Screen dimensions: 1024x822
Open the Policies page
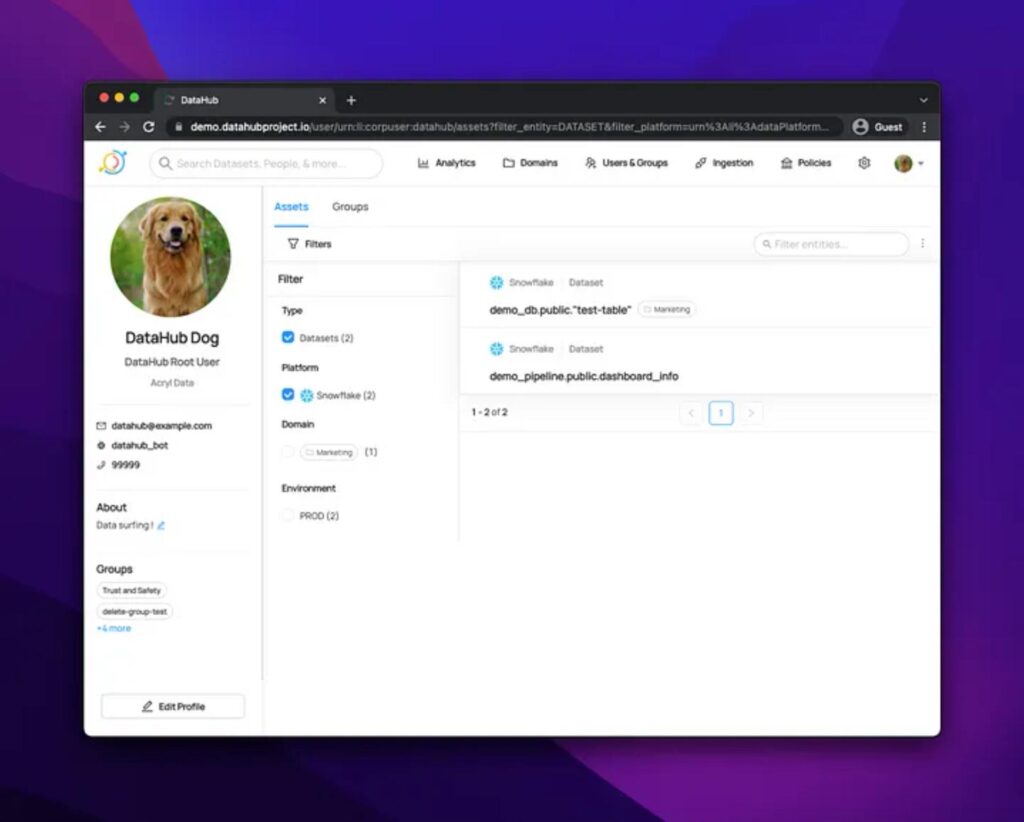805,163
